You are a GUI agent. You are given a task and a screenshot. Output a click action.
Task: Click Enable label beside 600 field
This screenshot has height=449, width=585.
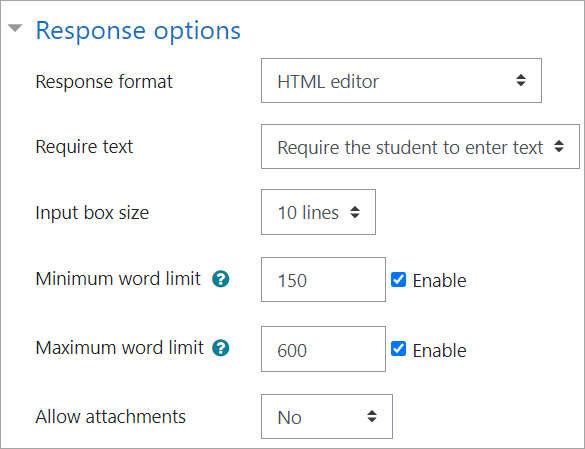439,350
